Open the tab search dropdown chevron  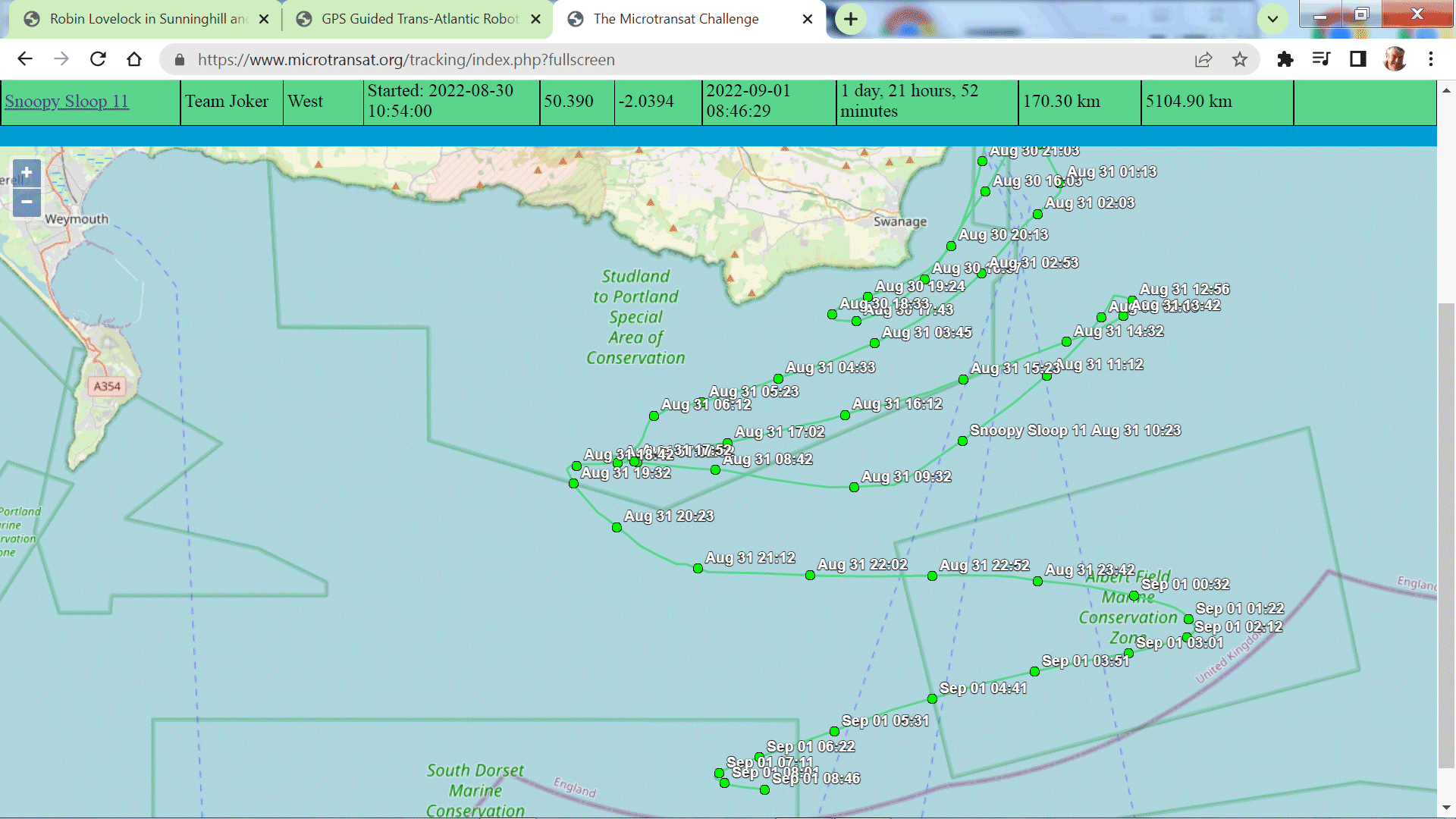click(x=1272, y=19)
